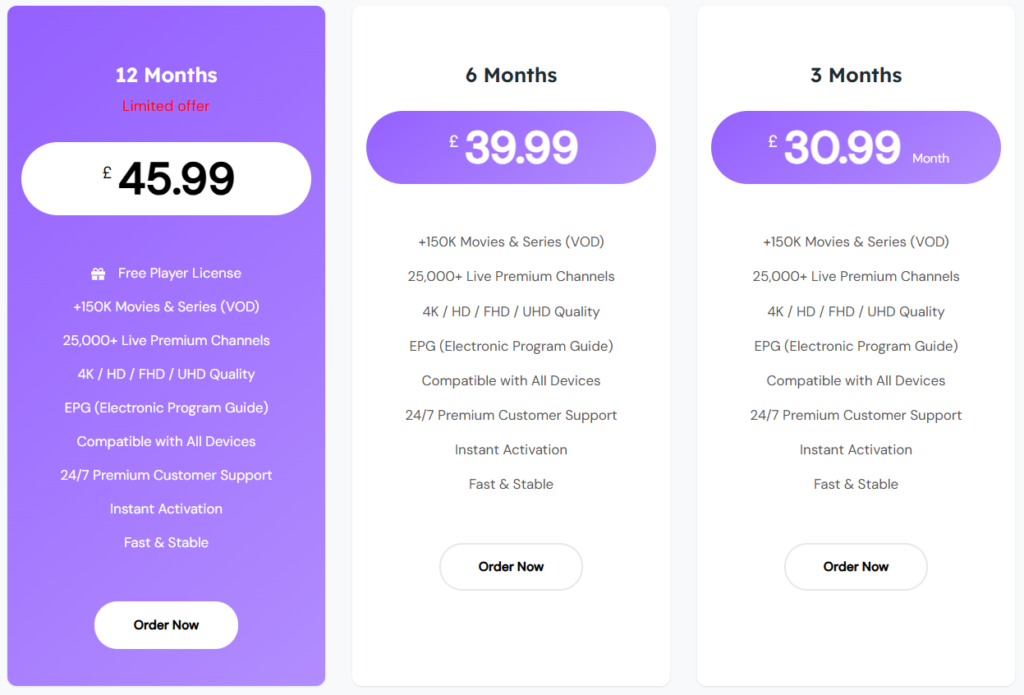Select the 12 Months plan heading
Image resolution: width=1024 pixels, height=695 pixels.
click(166, 75)
